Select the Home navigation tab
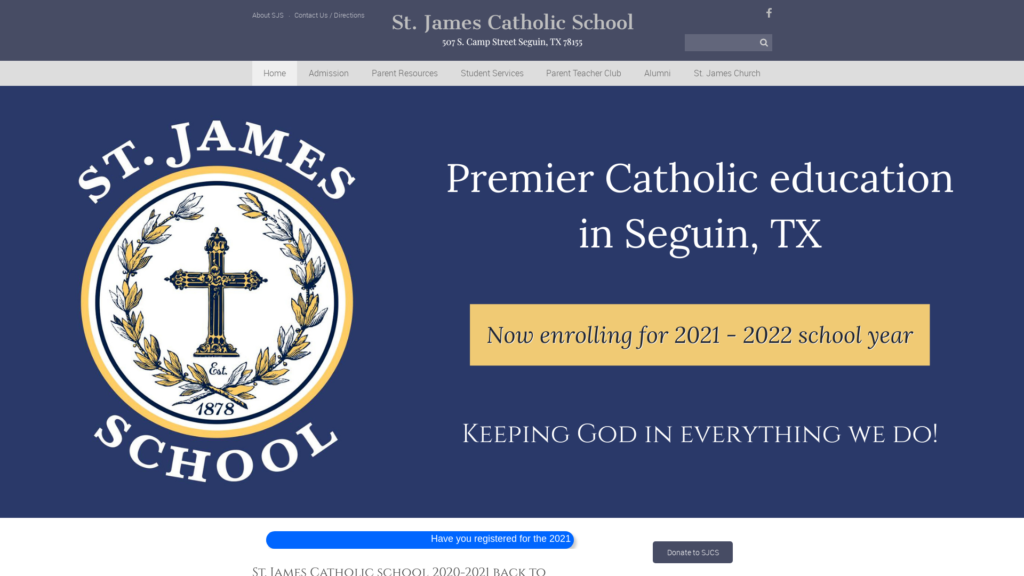The height and width of the screenshot is (576, 1024). [274, 73]
